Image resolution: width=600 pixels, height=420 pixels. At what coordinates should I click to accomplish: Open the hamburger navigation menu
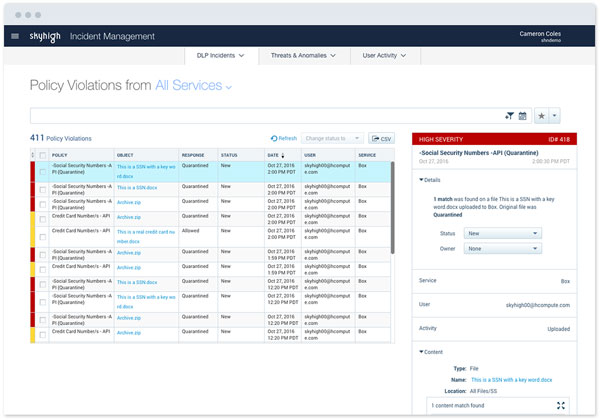click(x=15, y=37)
